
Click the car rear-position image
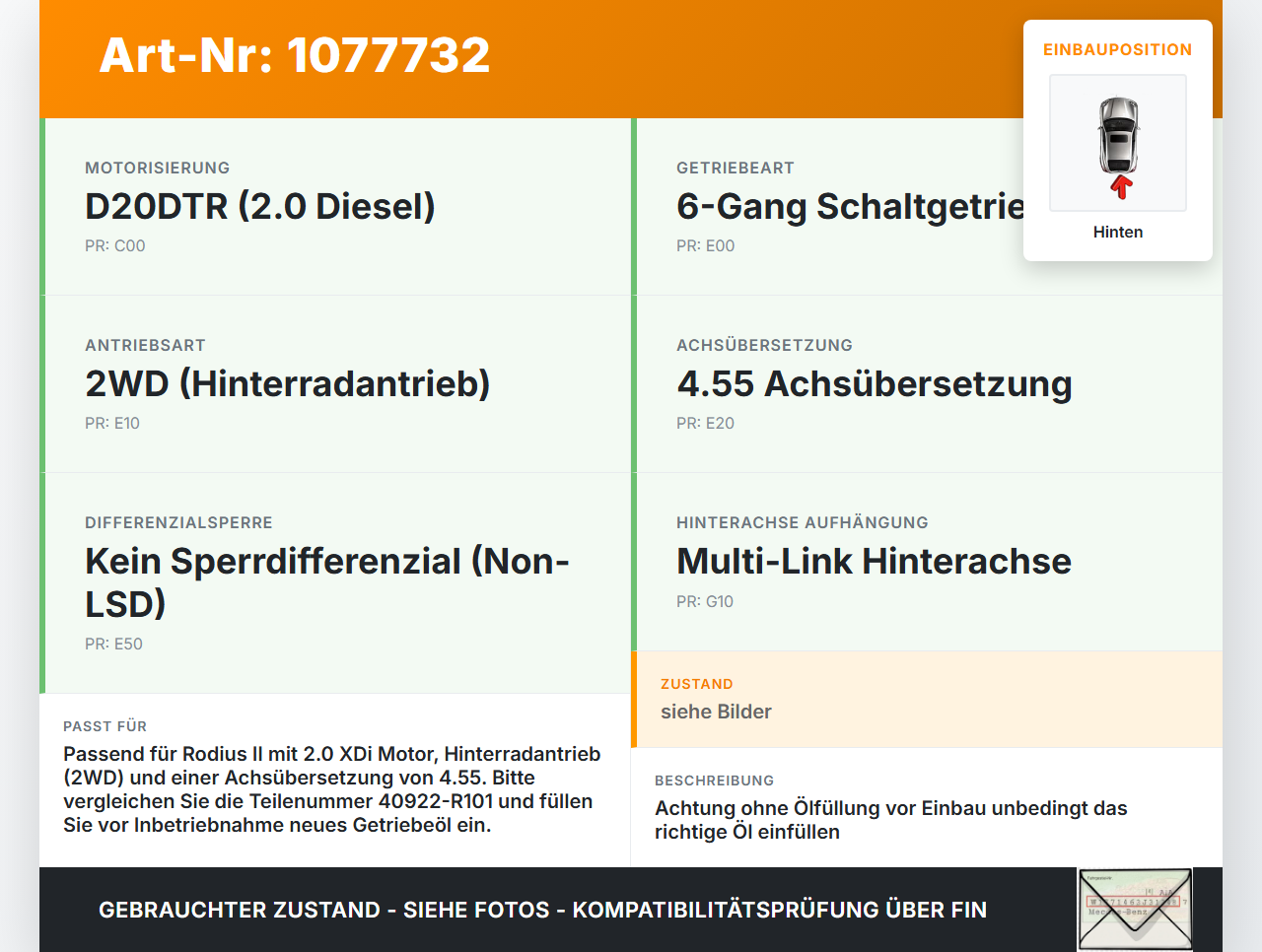click(x=1118, y=143)
